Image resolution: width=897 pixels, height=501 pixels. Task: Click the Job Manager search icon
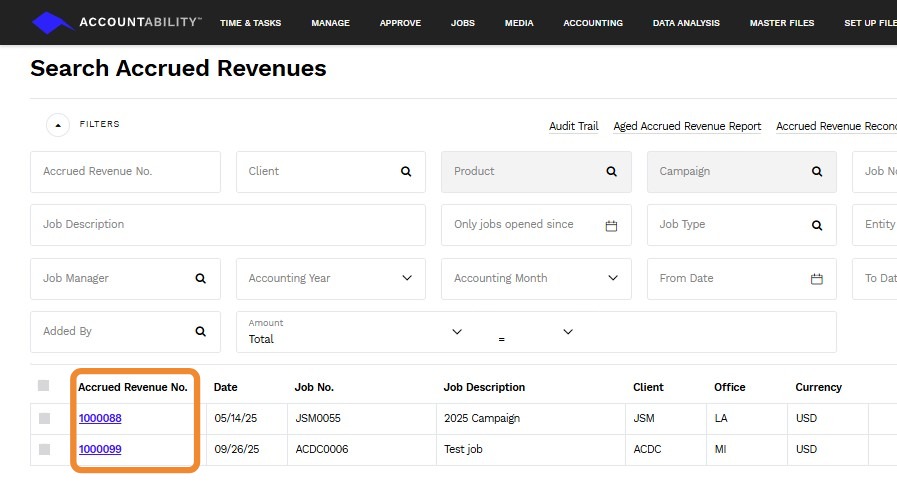pyautogui.click(x=200, y=279)
